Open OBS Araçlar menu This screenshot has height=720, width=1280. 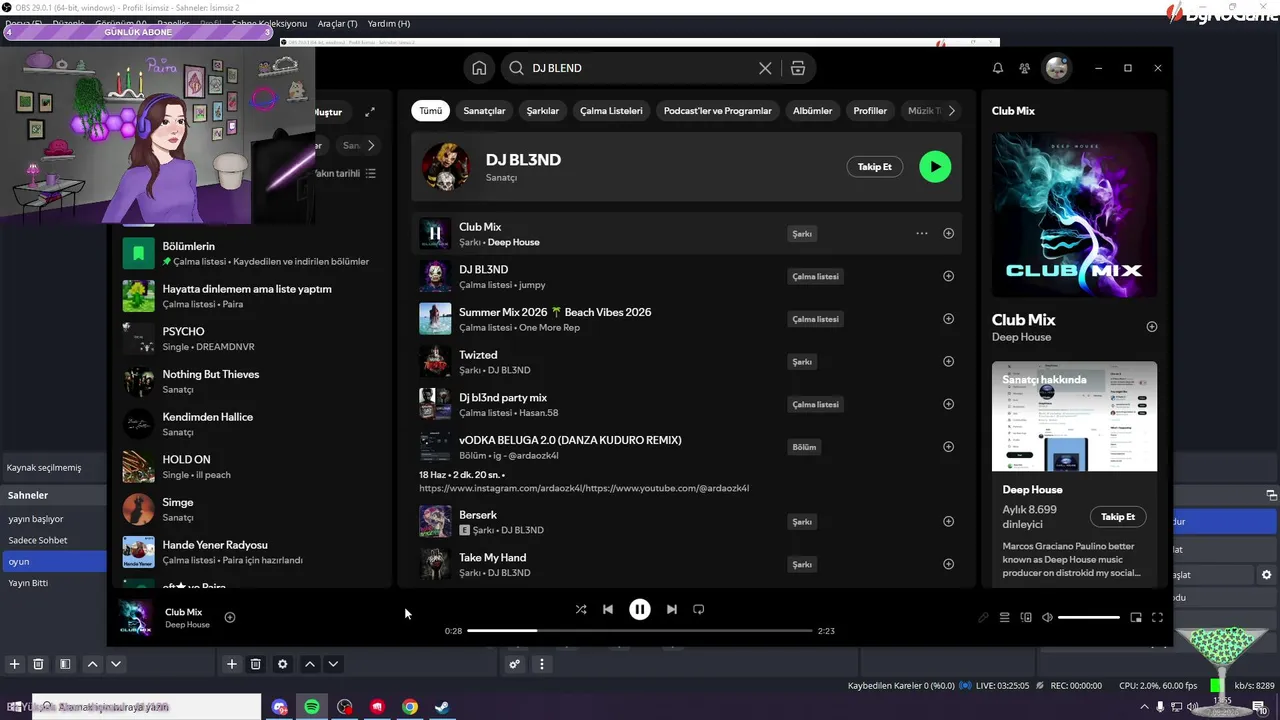339,23
